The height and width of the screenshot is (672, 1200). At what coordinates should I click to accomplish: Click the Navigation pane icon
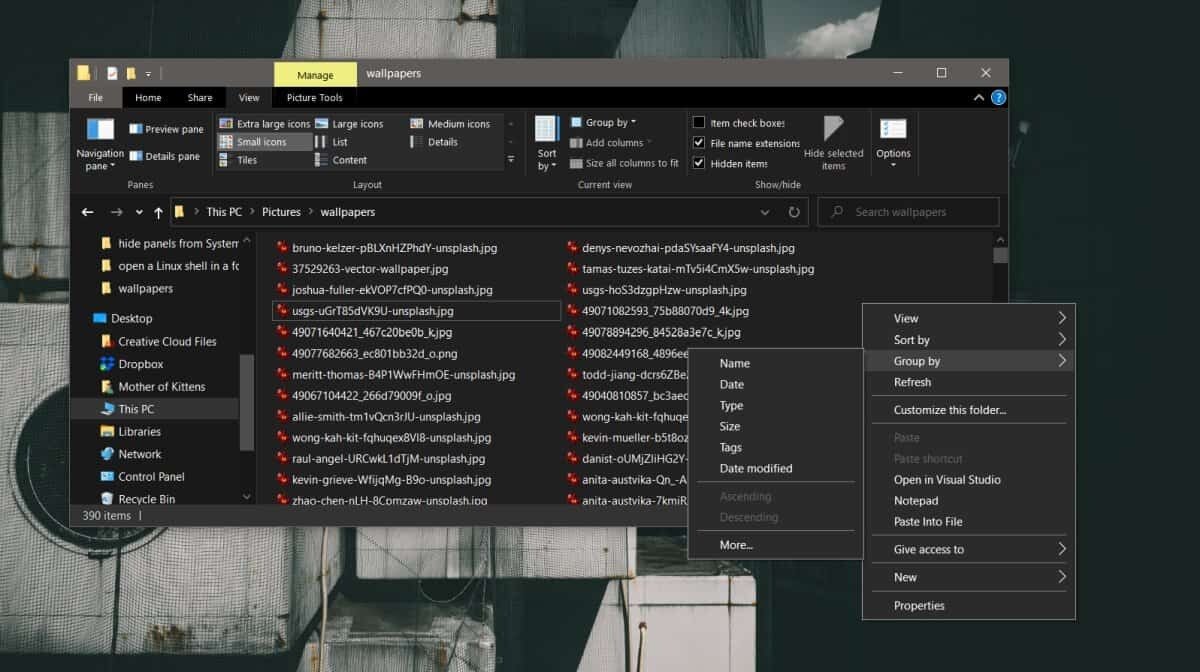(100, 130)
